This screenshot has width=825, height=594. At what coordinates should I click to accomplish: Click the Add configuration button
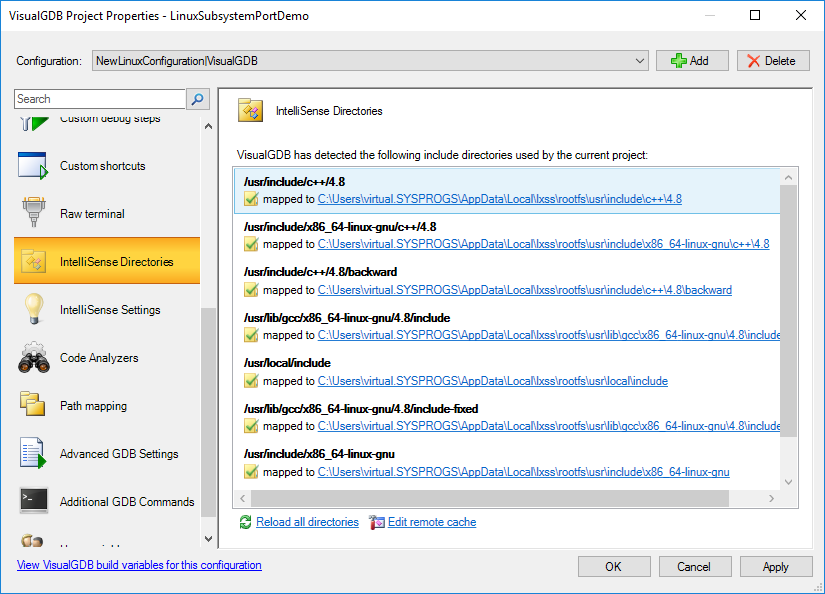point(692,61)
